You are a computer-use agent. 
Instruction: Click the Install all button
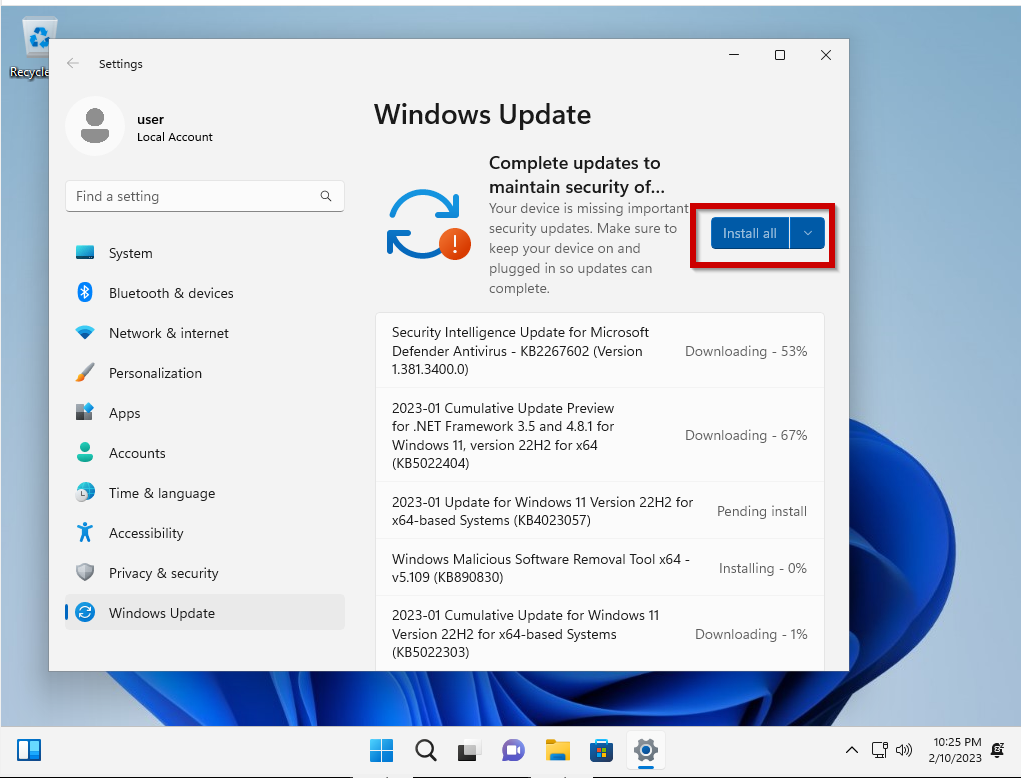750,233
